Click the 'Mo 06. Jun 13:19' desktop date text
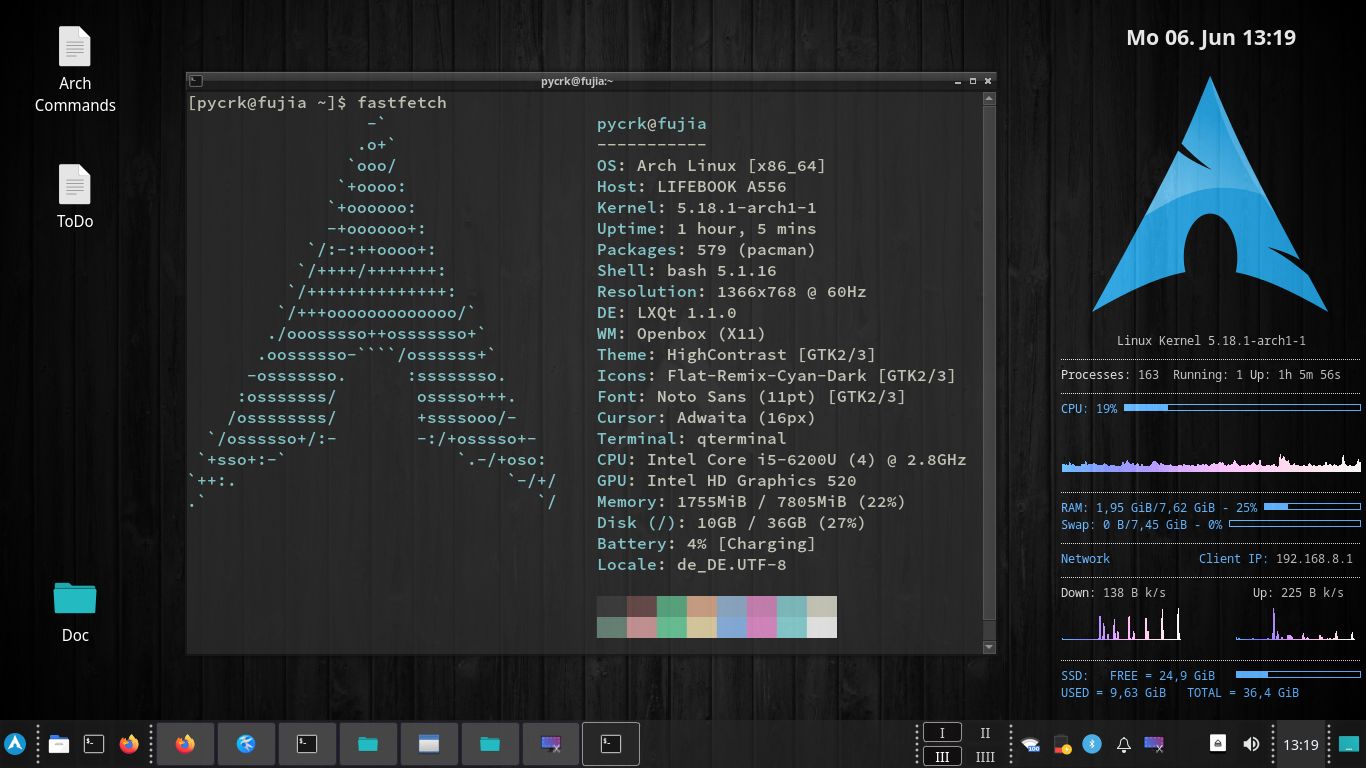The width and height of the screenshot is (1366, 768). pyautogui.click(x=1210, y=38)
